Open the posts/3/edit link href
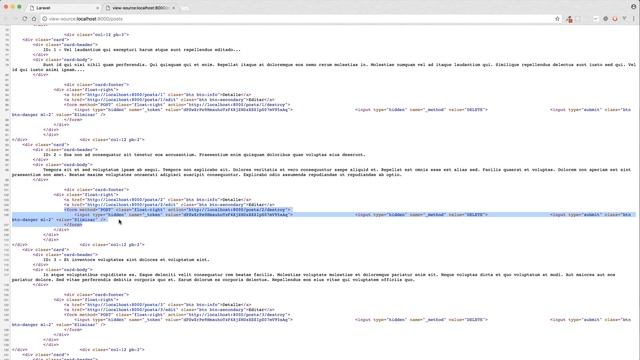The width and height of the screenshot is (640, 360). pos(131,309)
